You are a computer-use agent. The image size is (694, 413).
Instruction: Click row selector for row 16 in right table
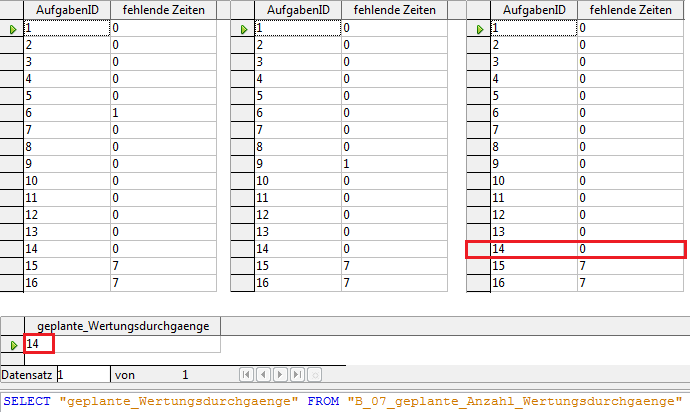(478, 284)
